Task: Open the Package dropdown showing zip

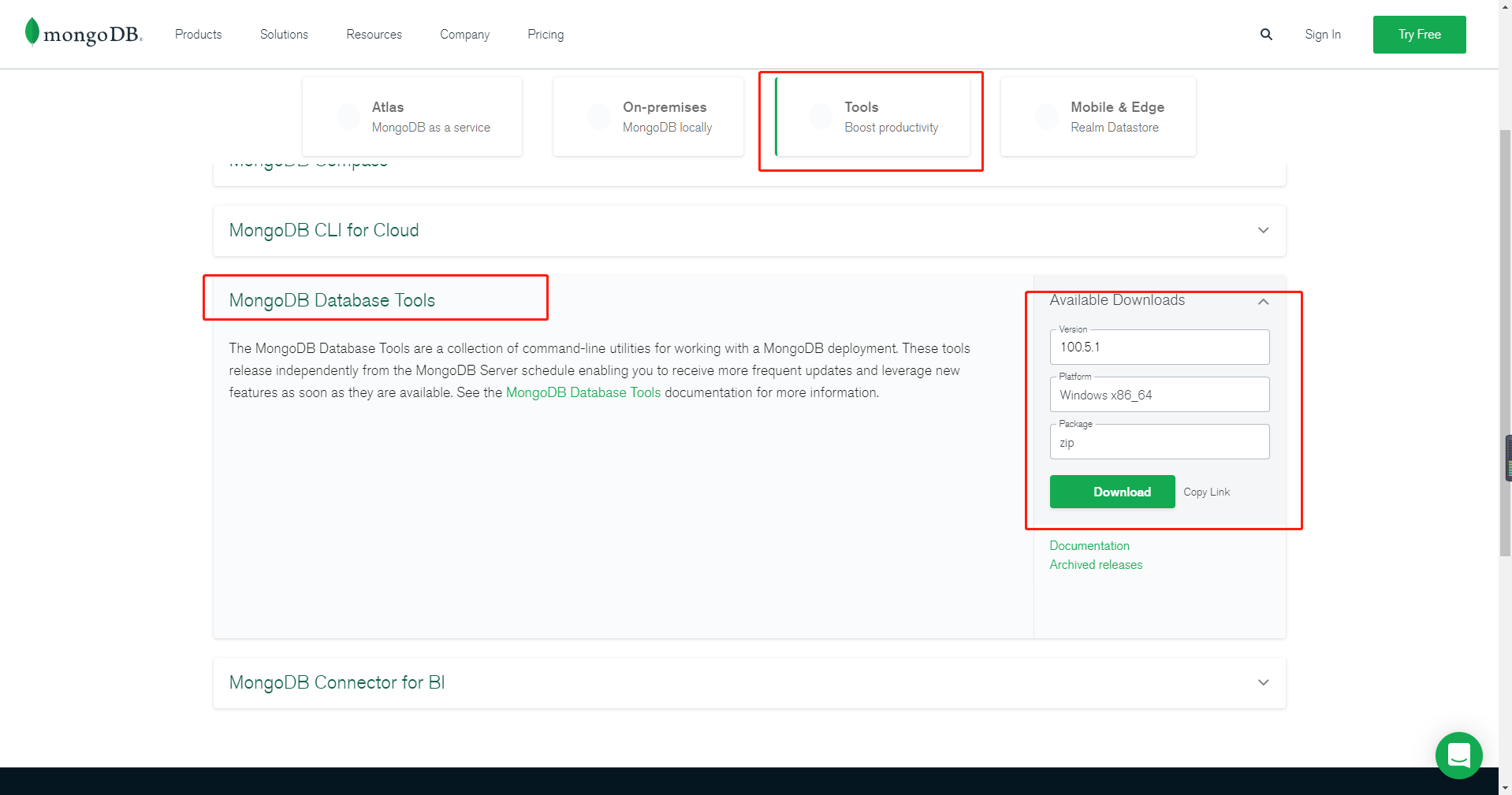Action: [1158, 441]
